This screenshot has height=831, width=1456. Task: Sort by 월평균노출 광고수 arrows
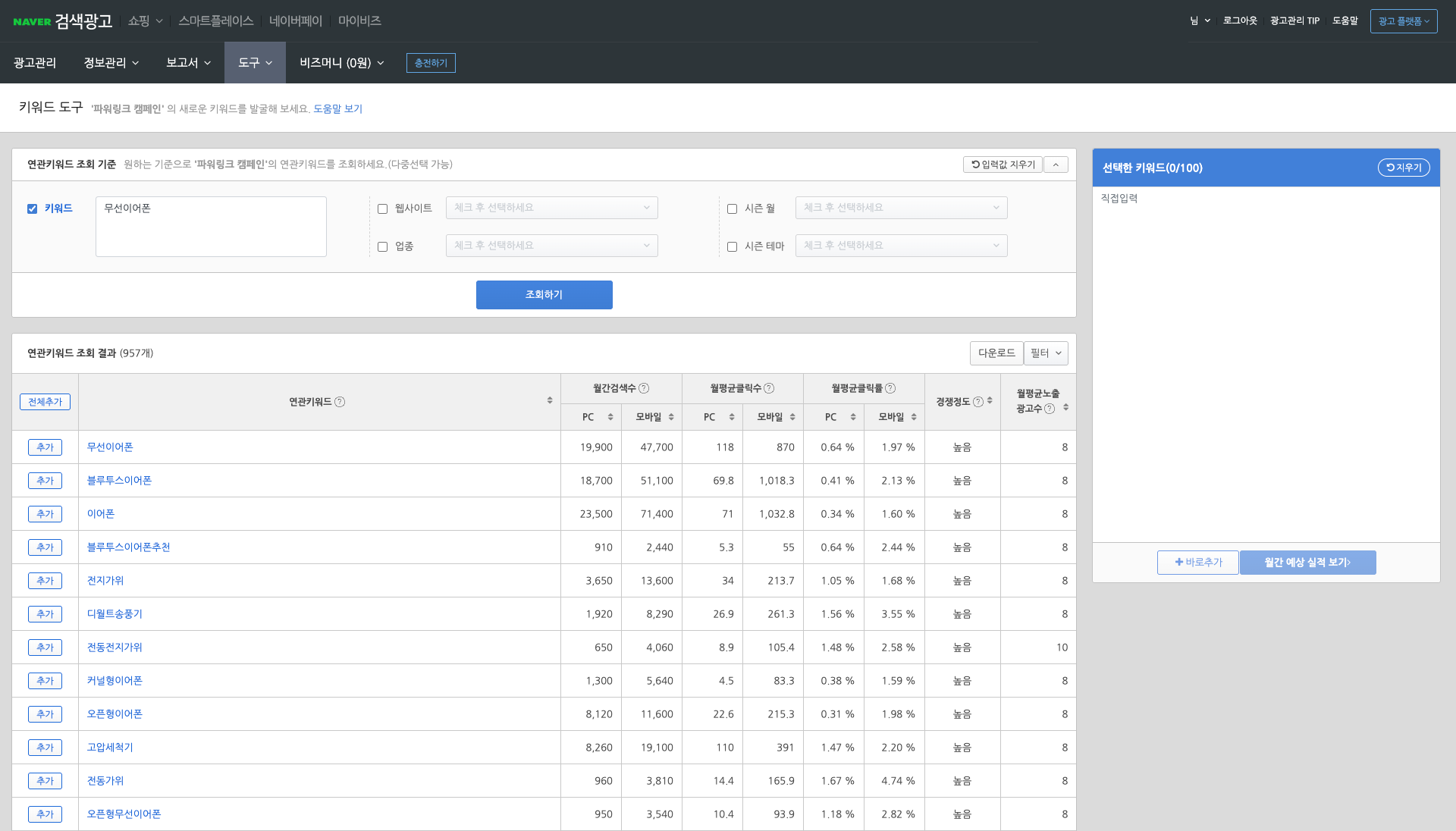click(x=1066, y=407)
